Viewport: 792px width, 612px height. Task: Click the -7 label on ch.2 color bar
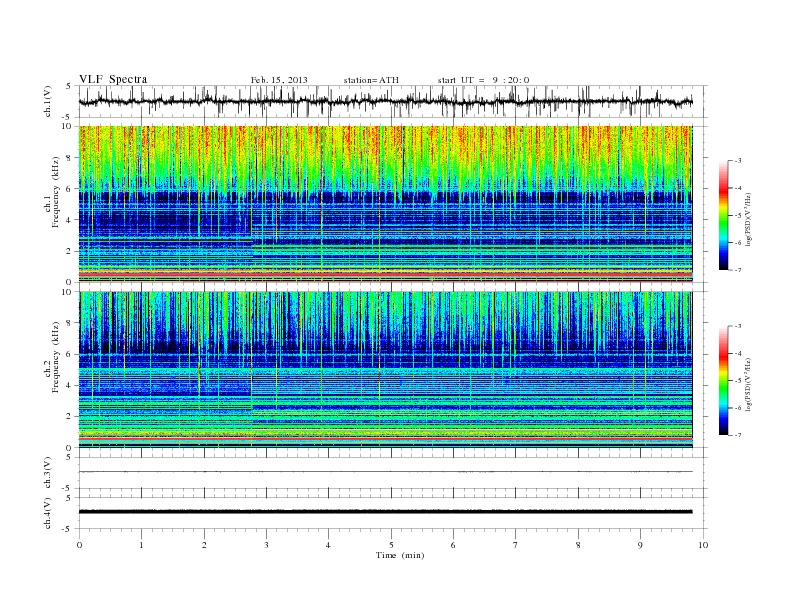tap(737, 435)
